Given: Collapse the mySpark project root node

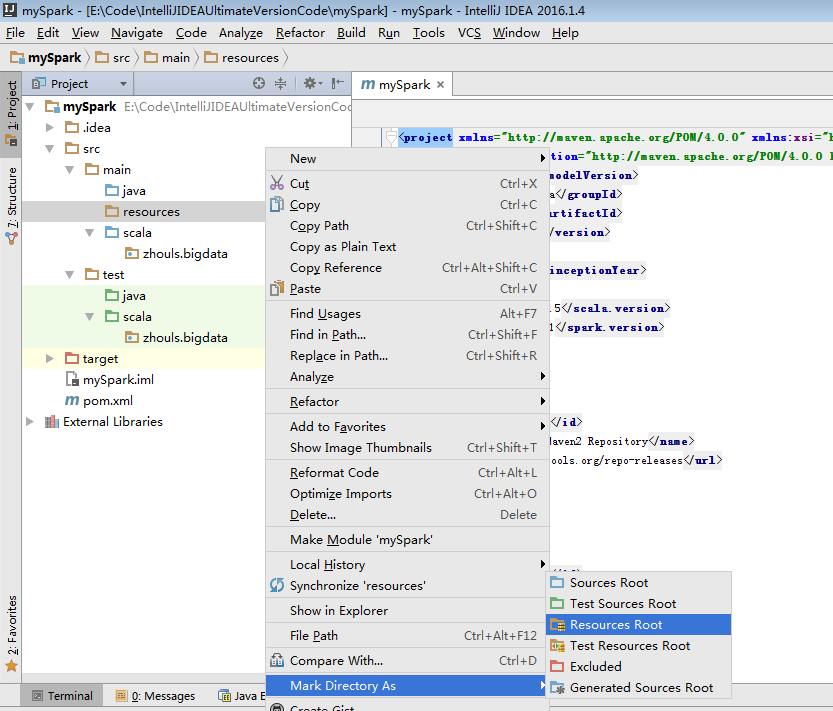Looking at the screenshot, I should 30,107.
